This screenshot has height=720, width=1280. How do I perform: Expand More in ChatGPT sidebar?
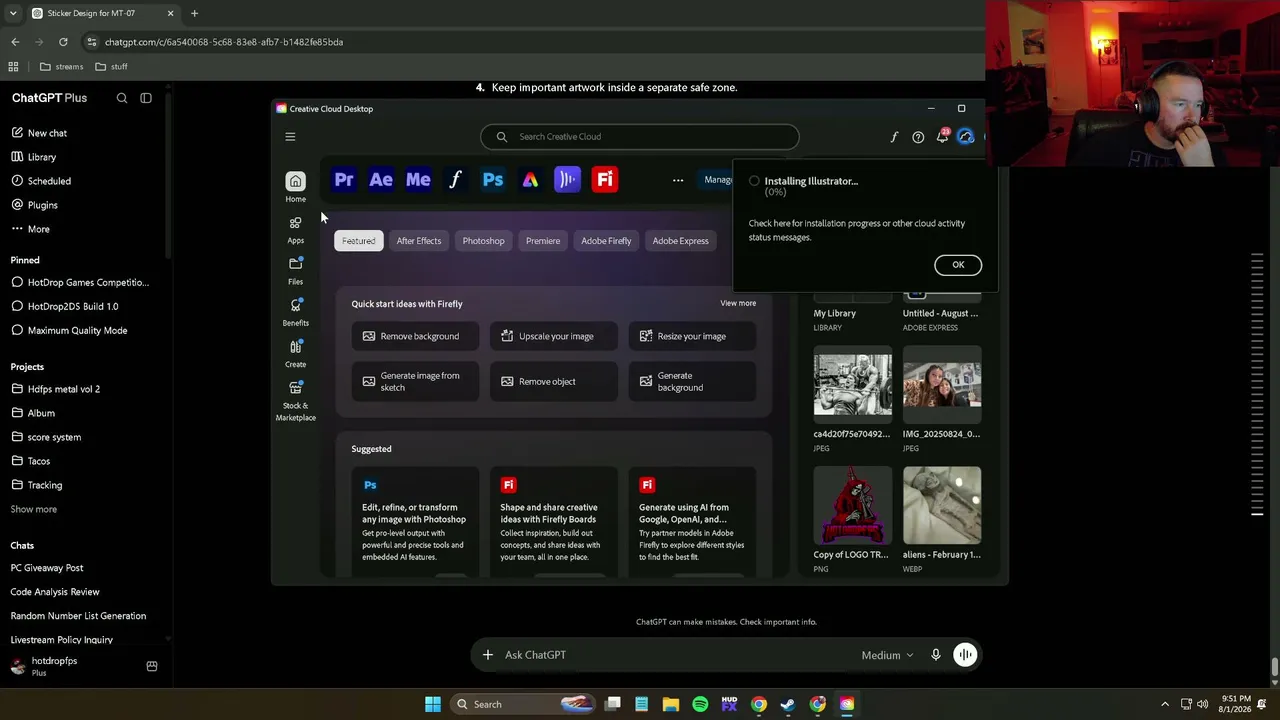point(38,229)
